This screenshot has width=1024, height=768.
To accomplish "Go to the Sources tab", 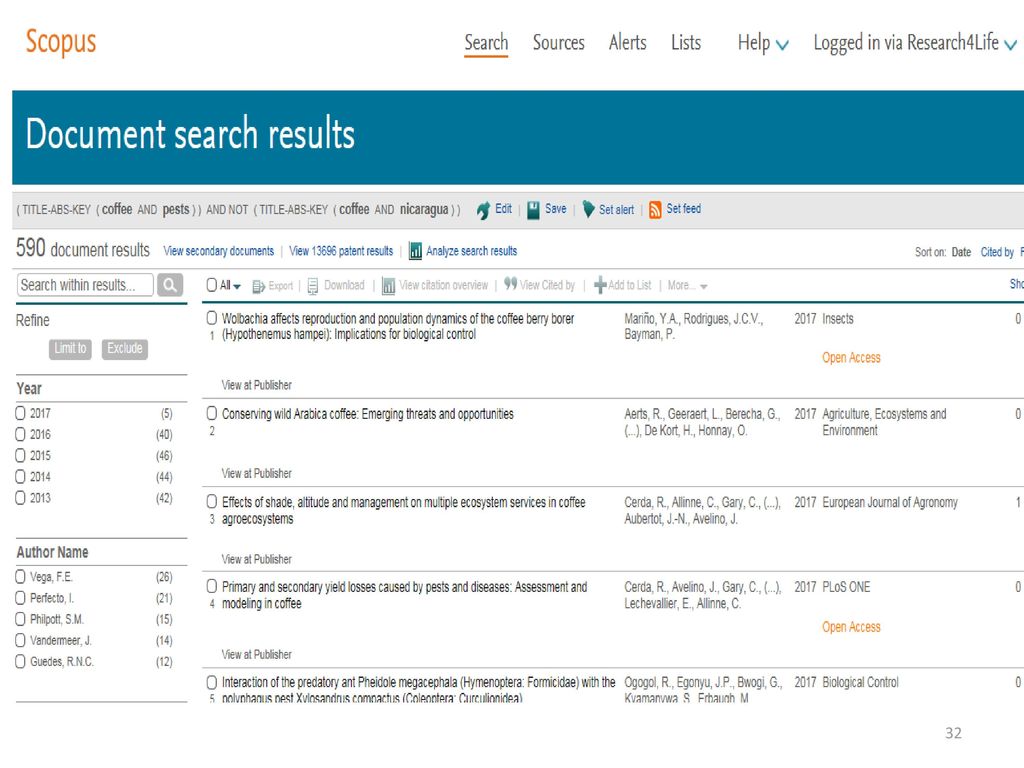I will [558, 43].
